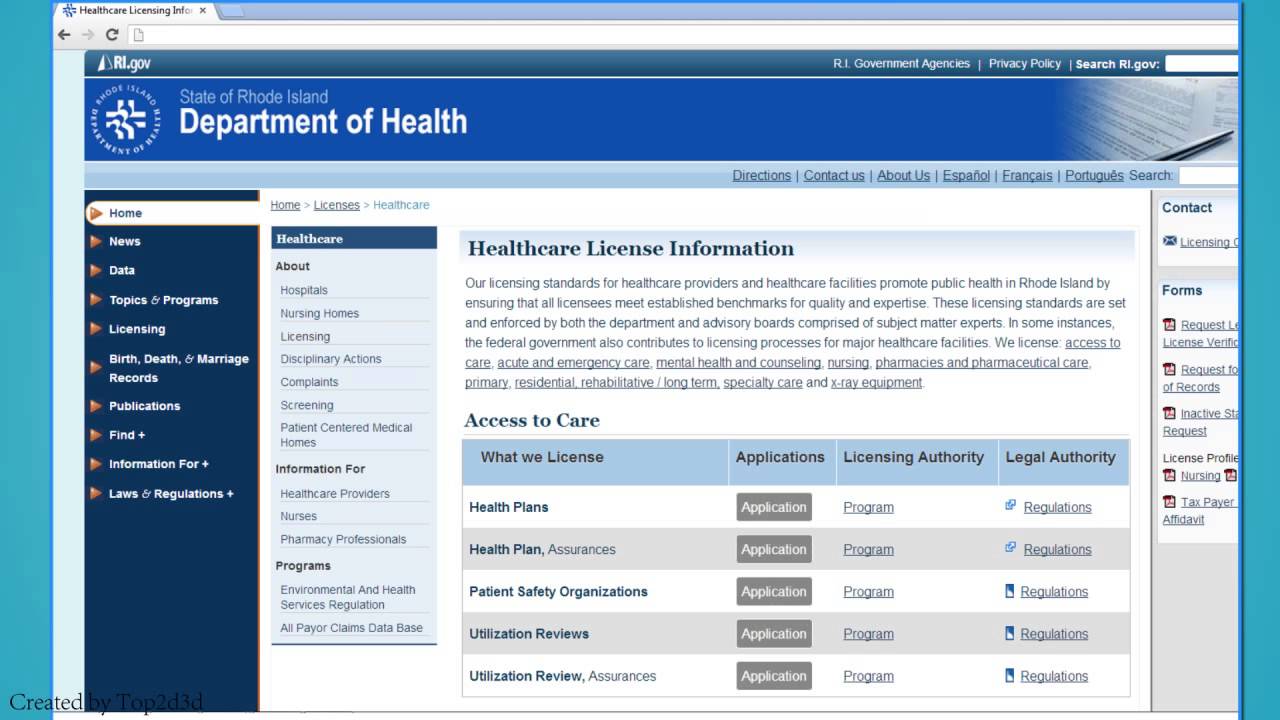This screenshot has width=1280, height=720.
Task: Click the PDF icon next to Tax Payer Affidavit
Action: click(1169, 502)
